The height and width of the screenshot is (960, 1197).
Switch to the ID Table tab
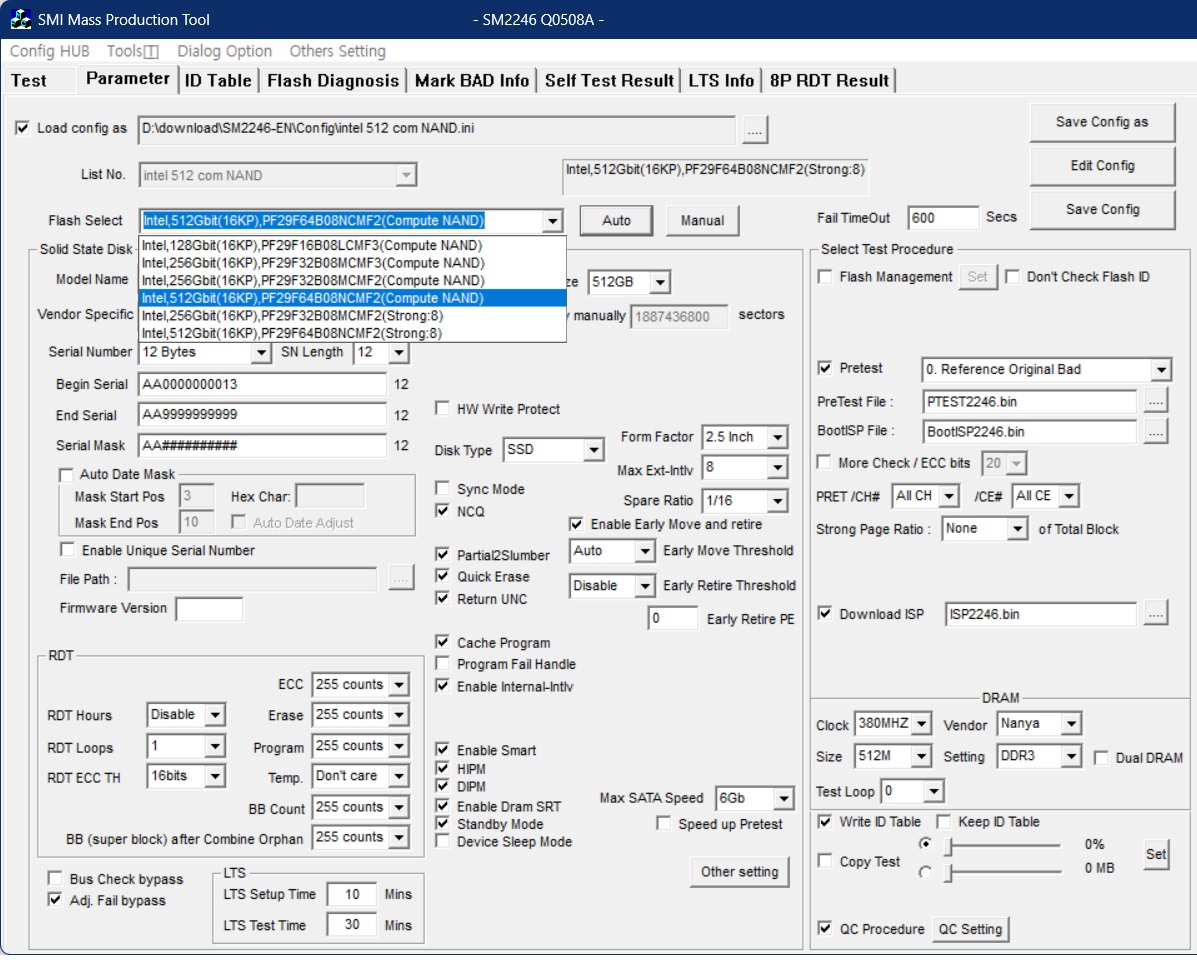pos(218,81)
